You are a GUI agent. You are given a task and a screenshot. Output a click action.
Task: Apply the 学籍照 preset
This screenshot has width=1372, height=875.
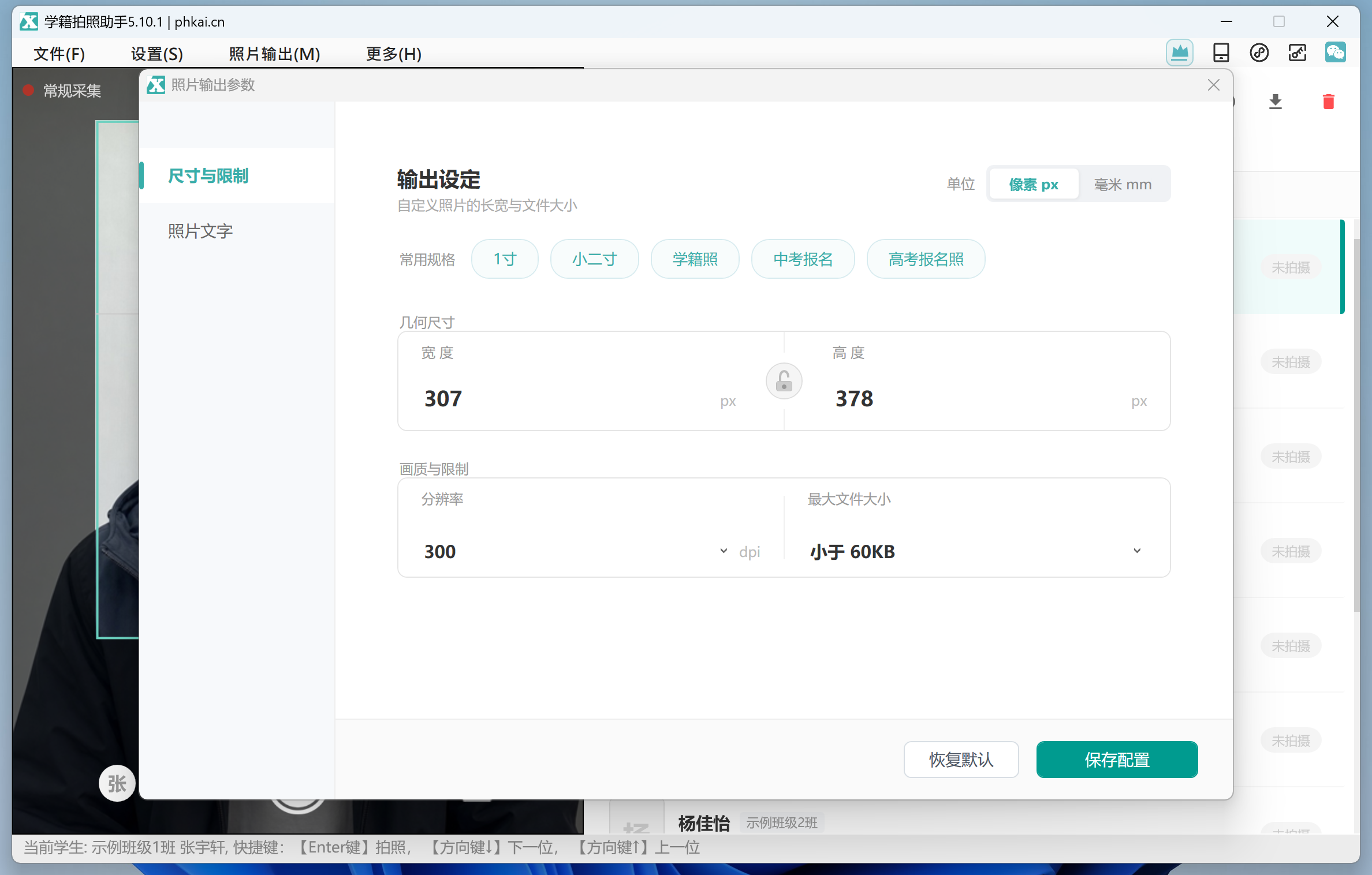tap(695, 259)
